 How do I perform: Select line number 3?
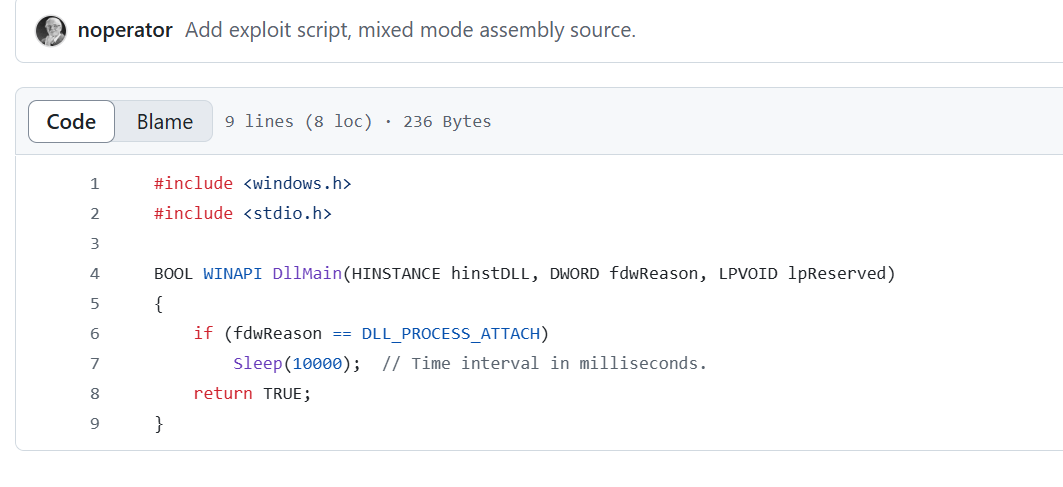click(x=94, y=244)
